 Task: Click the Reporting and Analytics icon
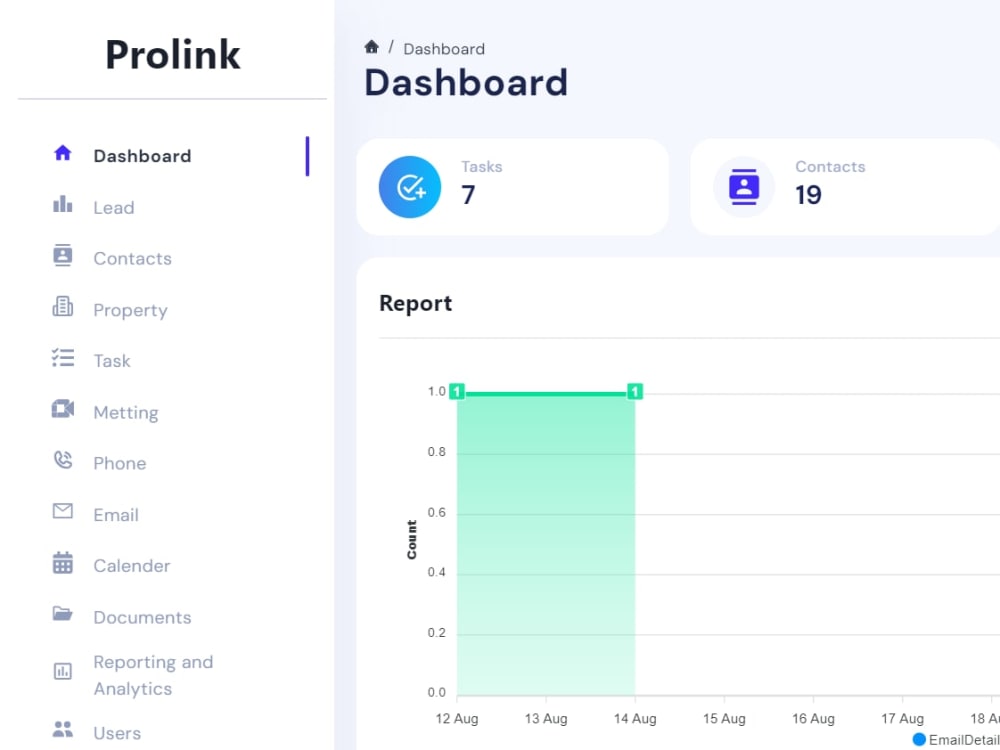click(62, 671)
